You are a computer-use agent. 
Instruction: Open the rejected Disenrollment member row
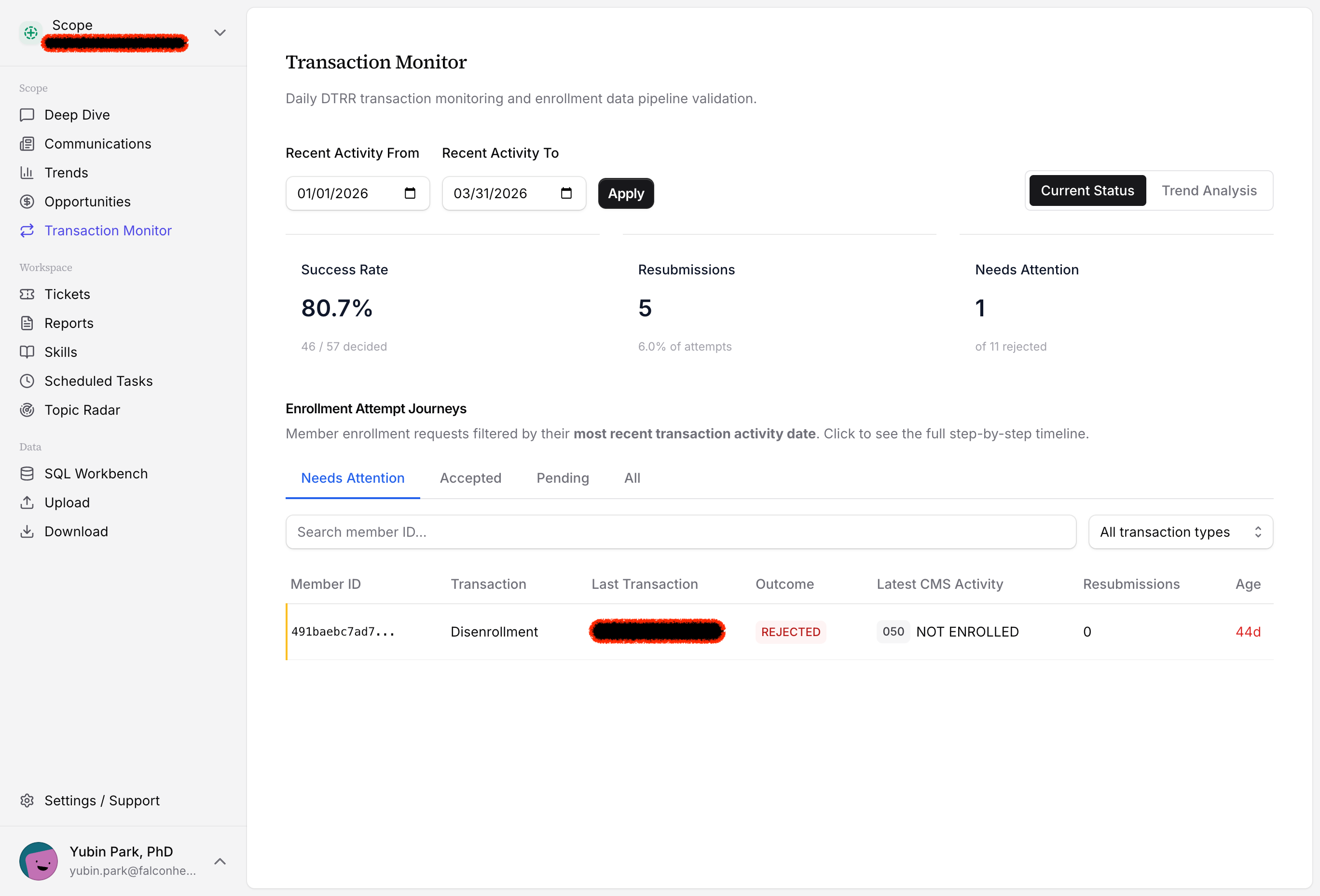coord(494,632)
